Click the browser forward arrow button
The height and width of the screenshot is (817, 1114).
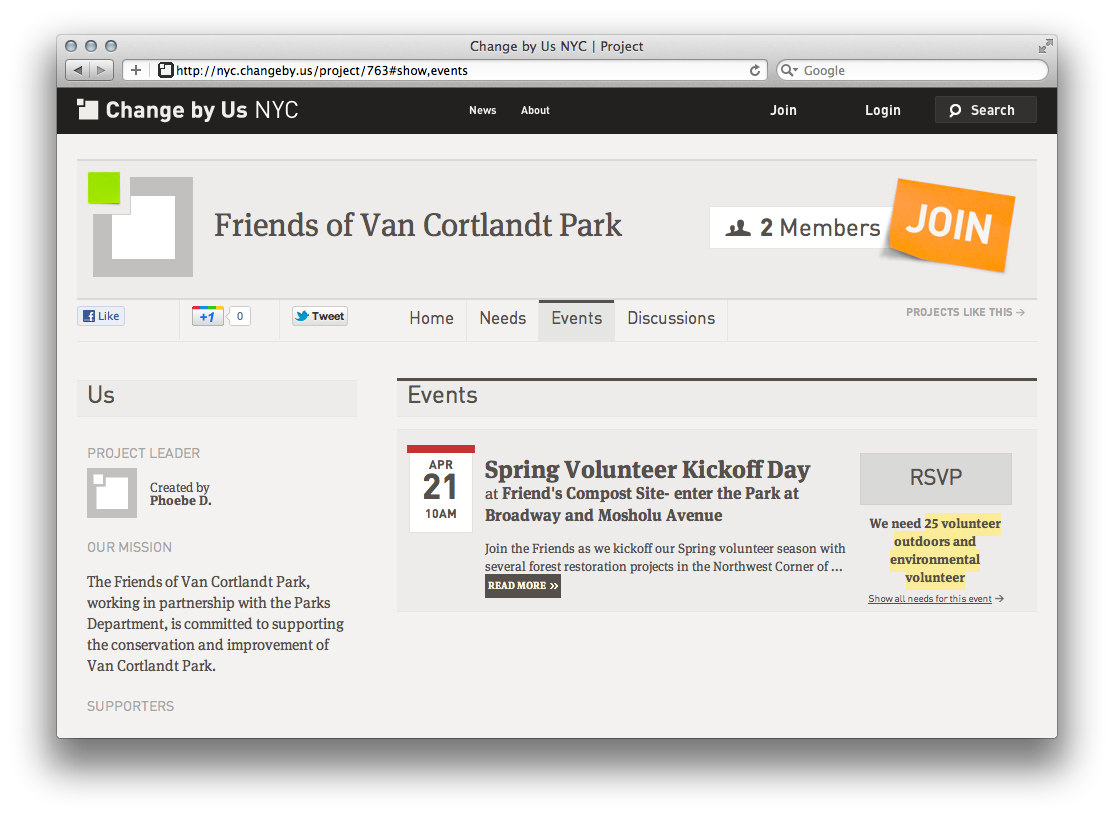coord(102,70)
